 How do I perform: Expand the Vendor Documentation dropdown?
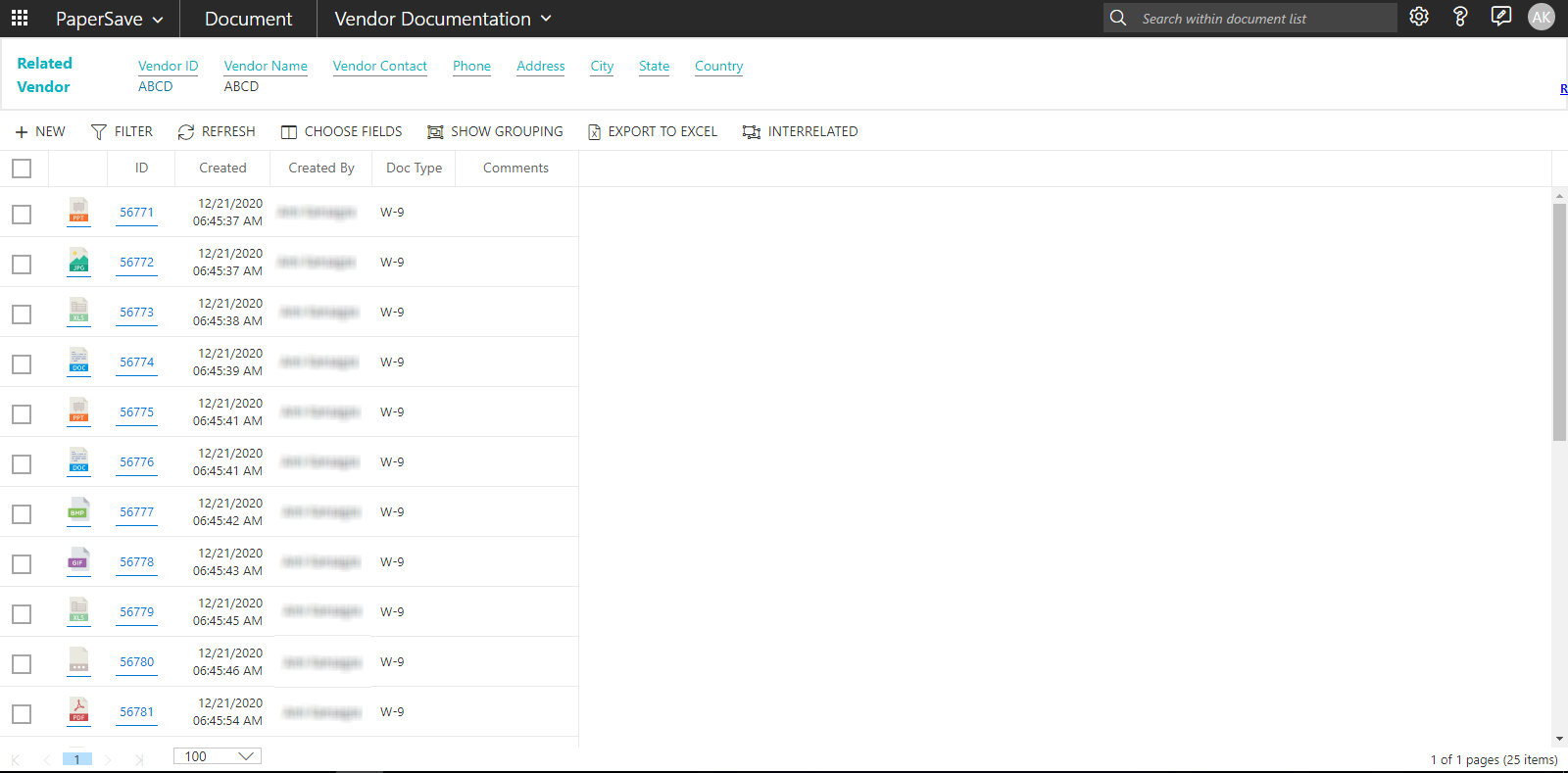coord(443,19)
